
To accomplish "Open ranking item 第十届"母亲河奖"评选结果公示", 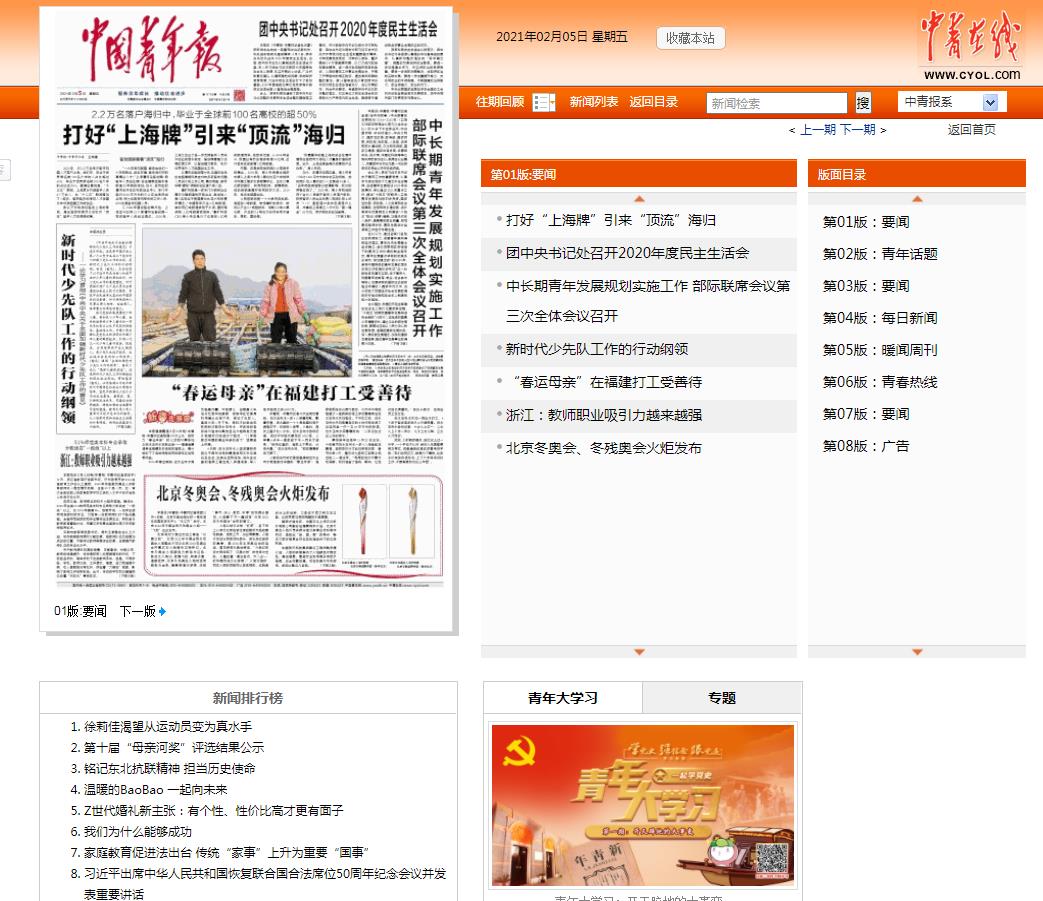I will 174,747.
